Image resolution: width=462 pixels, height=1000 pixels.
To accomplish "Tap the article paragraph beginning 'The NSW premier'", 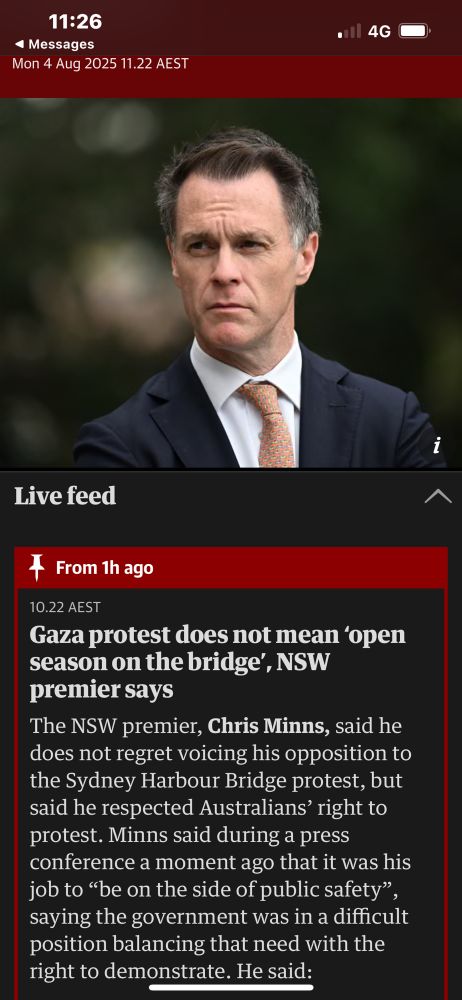I will pos(221,849).
